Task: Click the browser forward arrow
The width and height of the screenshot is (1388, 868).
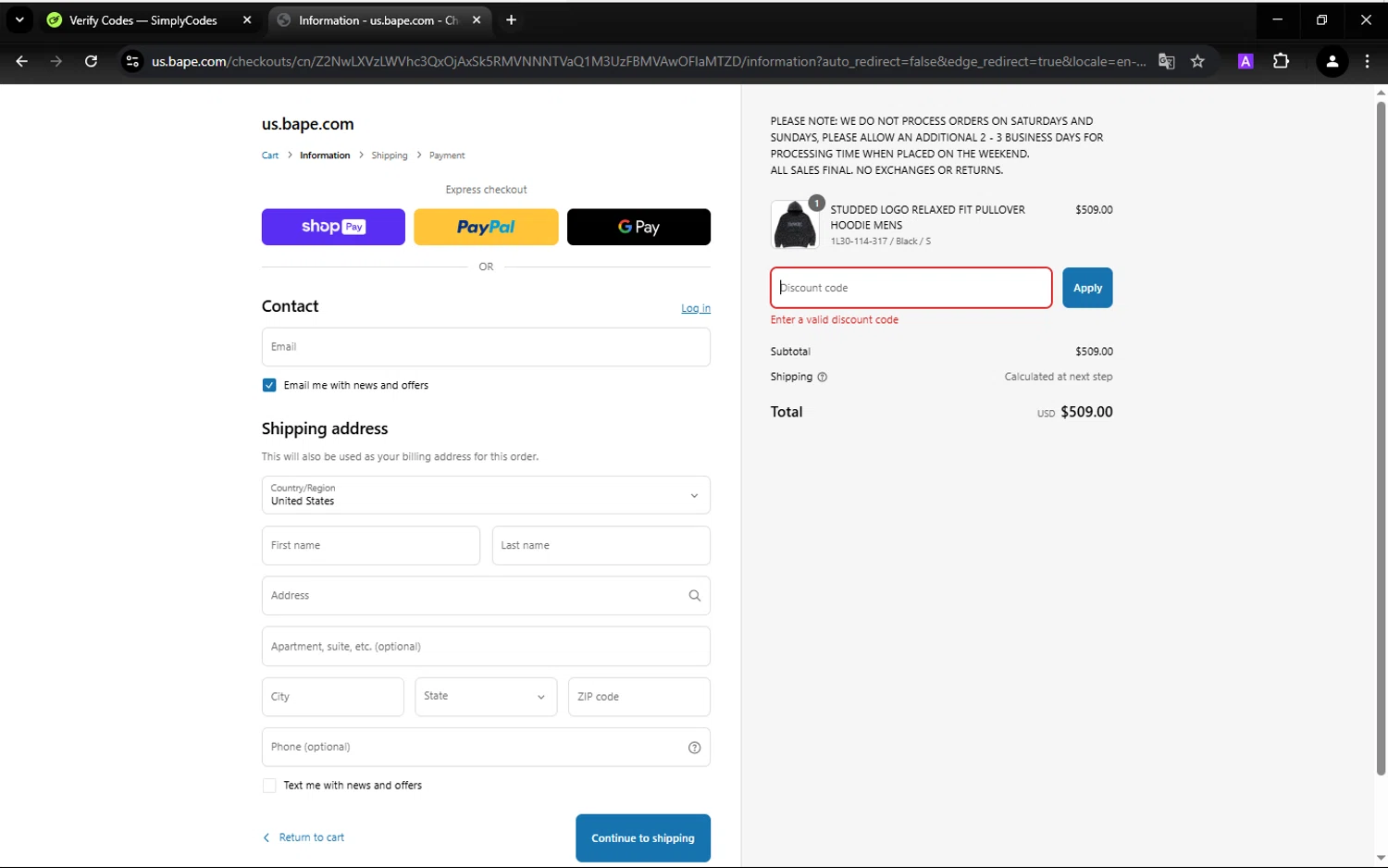Action: pos(56,61)
